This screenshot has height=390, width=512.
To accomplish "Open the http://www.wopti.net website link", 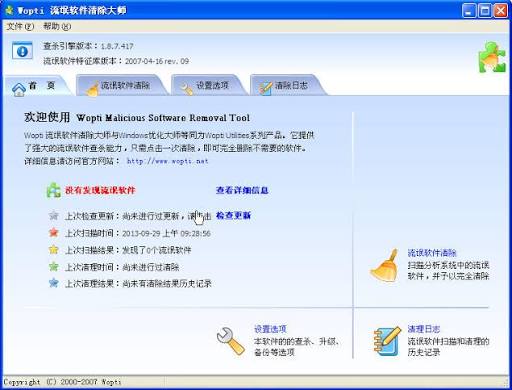I will 167,161.
